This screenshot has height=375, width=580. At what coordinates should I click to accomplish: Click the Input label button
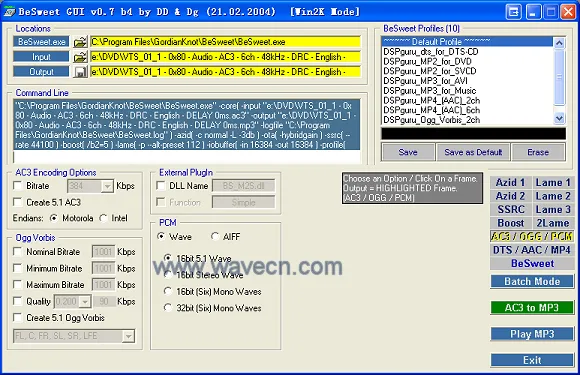point(41,57)
